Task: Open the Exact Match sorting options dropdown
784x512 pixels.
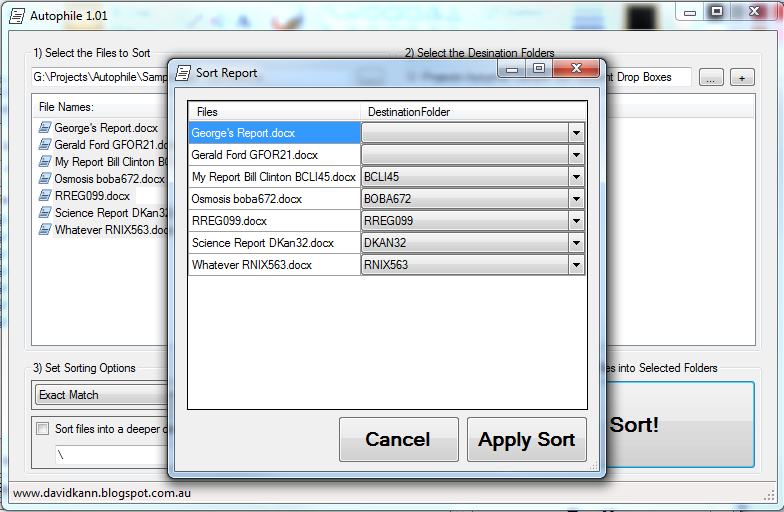Action: coord(102,395)
